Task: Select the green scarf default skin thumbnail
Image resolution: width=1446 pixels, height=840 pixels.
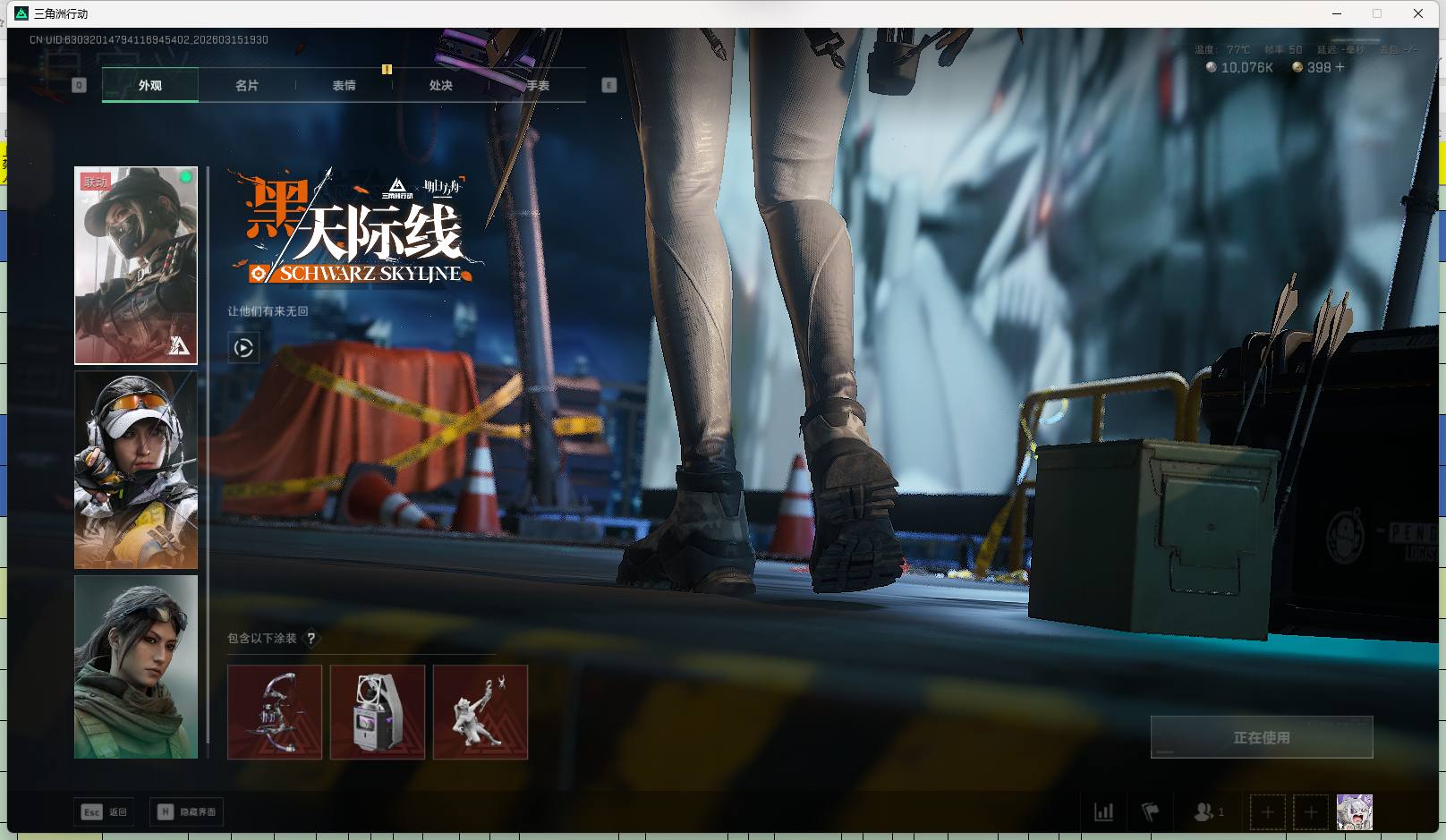Action: [x=136, y=666]
